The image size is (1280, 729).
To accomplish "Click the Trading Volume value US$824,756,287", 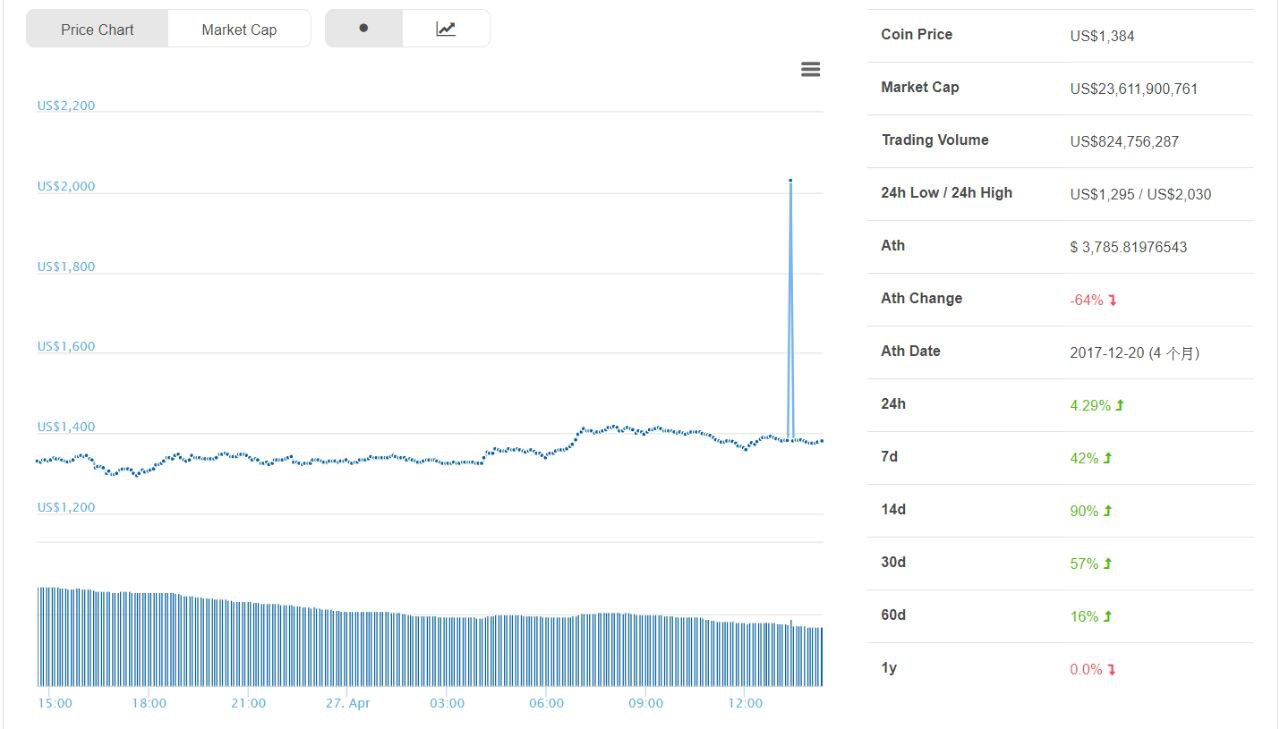I will [x=1124, y=142].
